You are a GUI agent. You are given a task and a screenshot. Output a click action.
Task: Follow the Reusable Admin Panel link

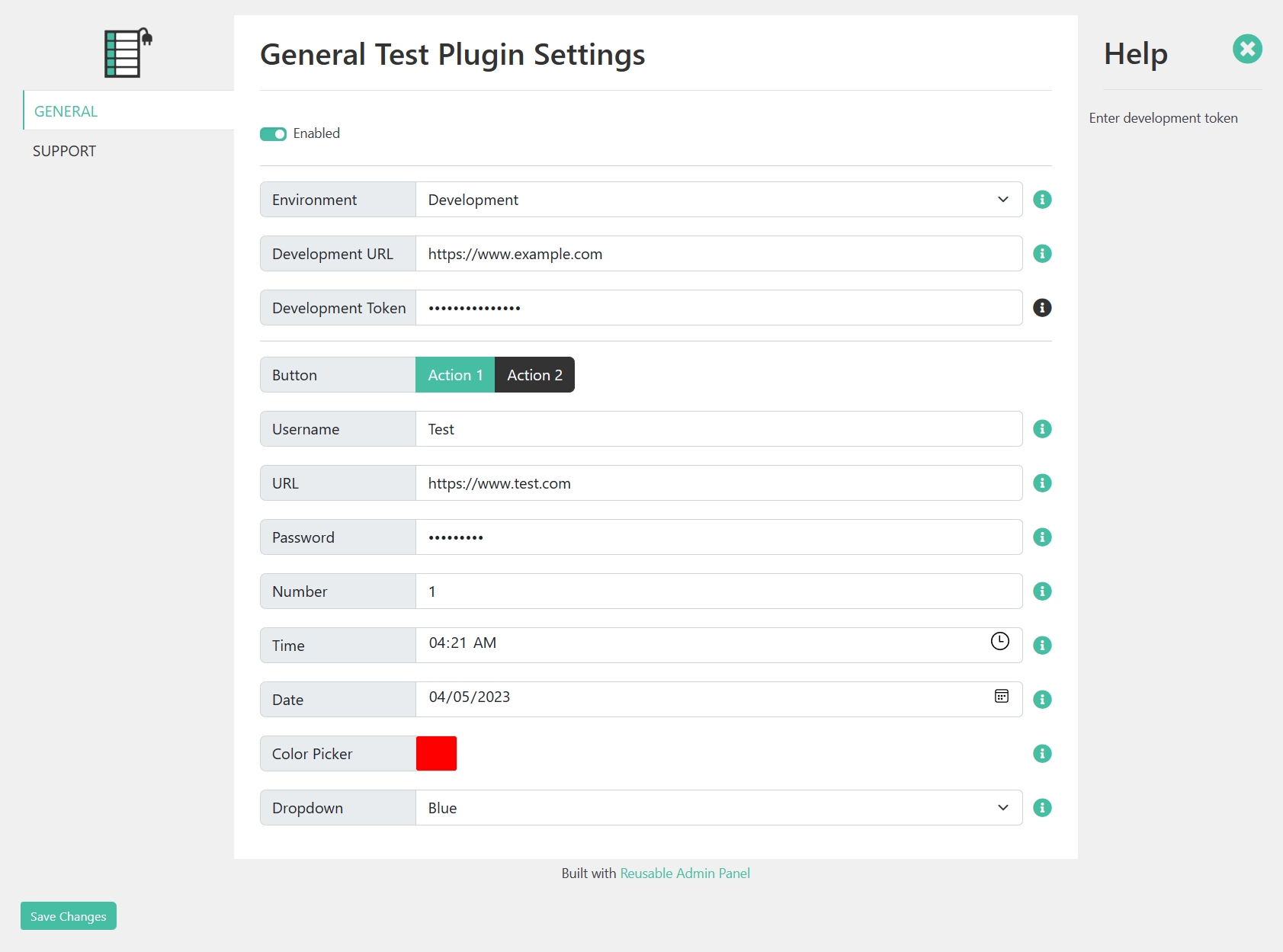pos(685,873)
